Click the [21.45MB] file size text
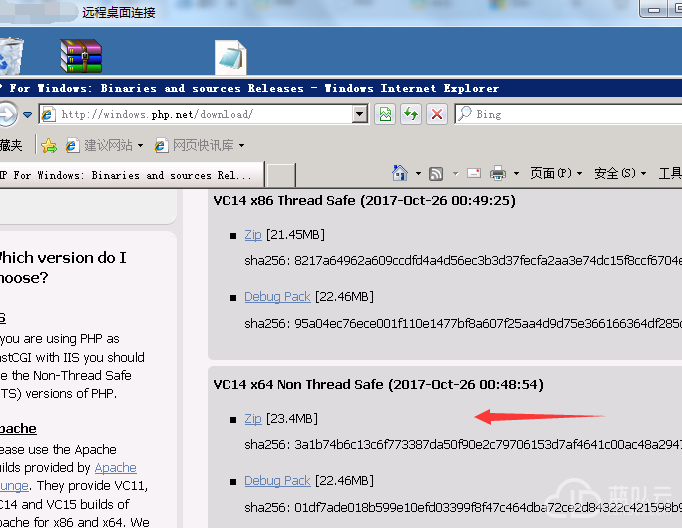The image size is (682, 528). pyautogui.click(x=295, y=235)
